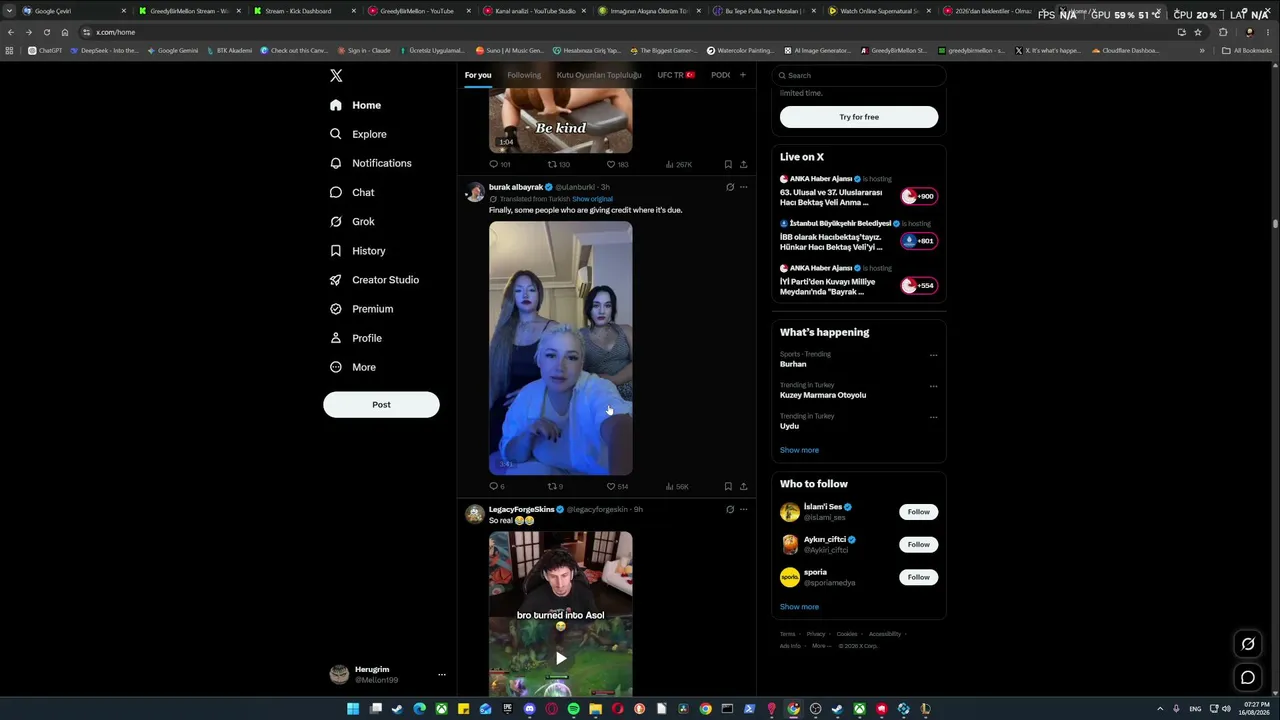Click the X logo in the sidebar
This screenshot has height=720, width=1280.
coord(336,76)
